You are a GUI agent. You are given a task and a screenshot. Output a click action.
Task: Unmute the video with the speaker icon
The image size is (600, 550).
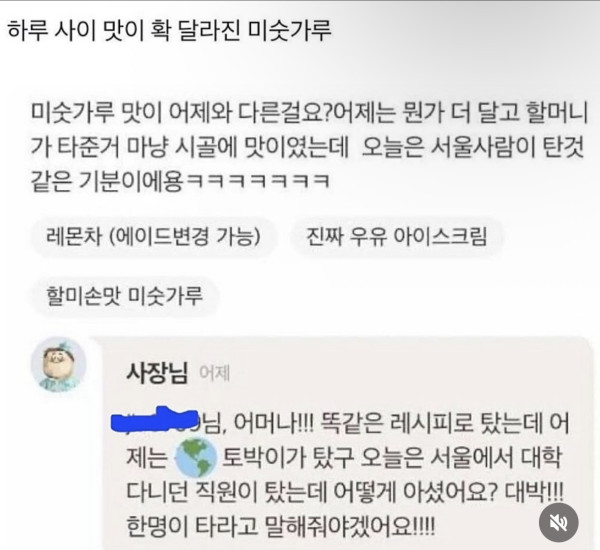558,522
